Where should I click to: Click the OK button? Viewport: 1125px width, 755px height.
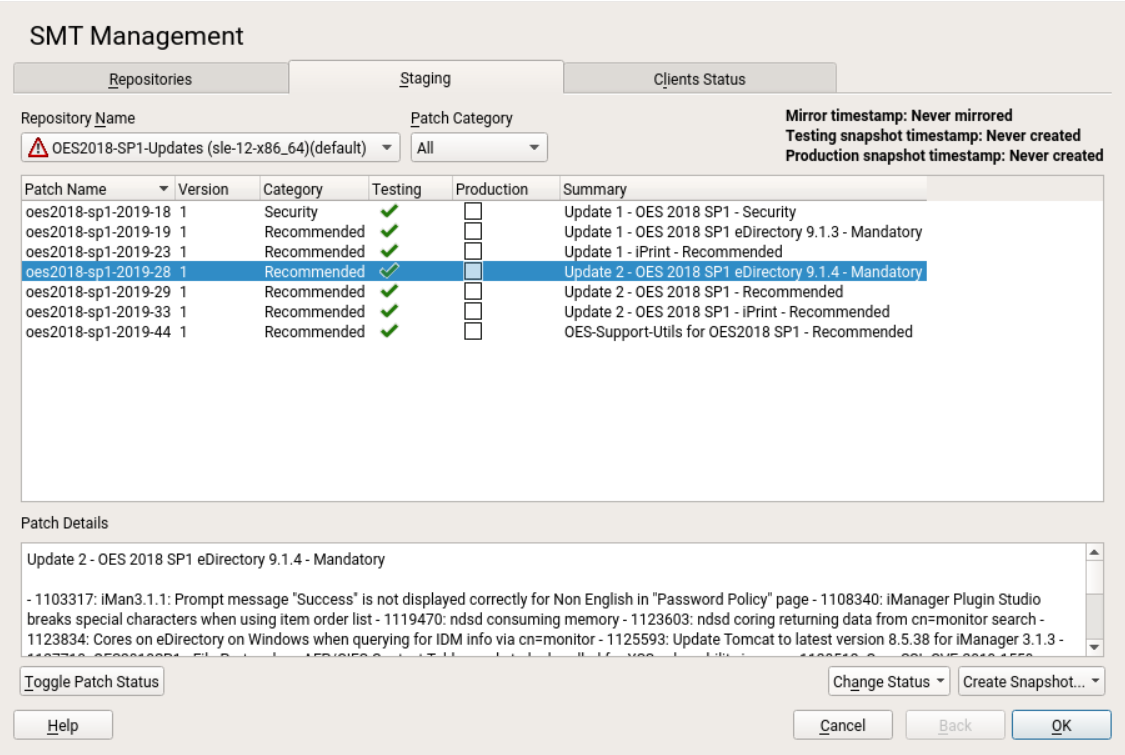coord(1061,726)
